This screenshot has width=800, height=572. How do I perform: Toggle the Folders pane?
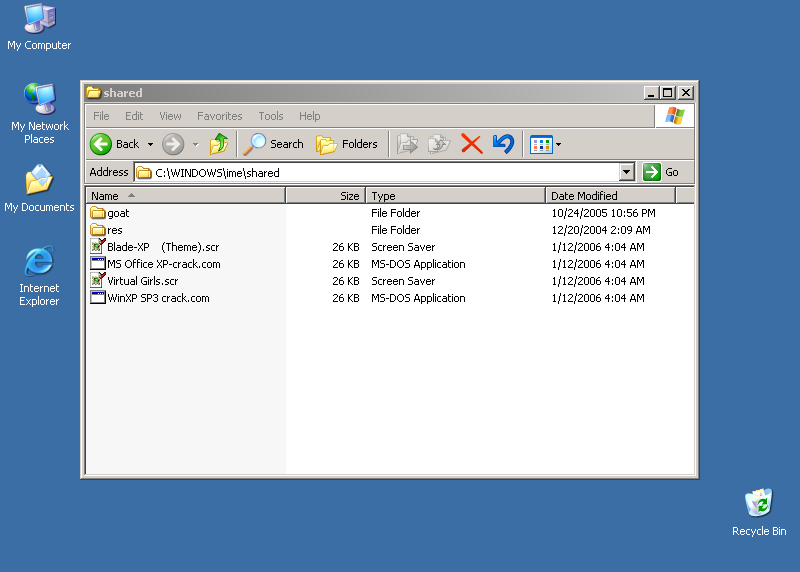pyautogui.click(x=347, y=144)
